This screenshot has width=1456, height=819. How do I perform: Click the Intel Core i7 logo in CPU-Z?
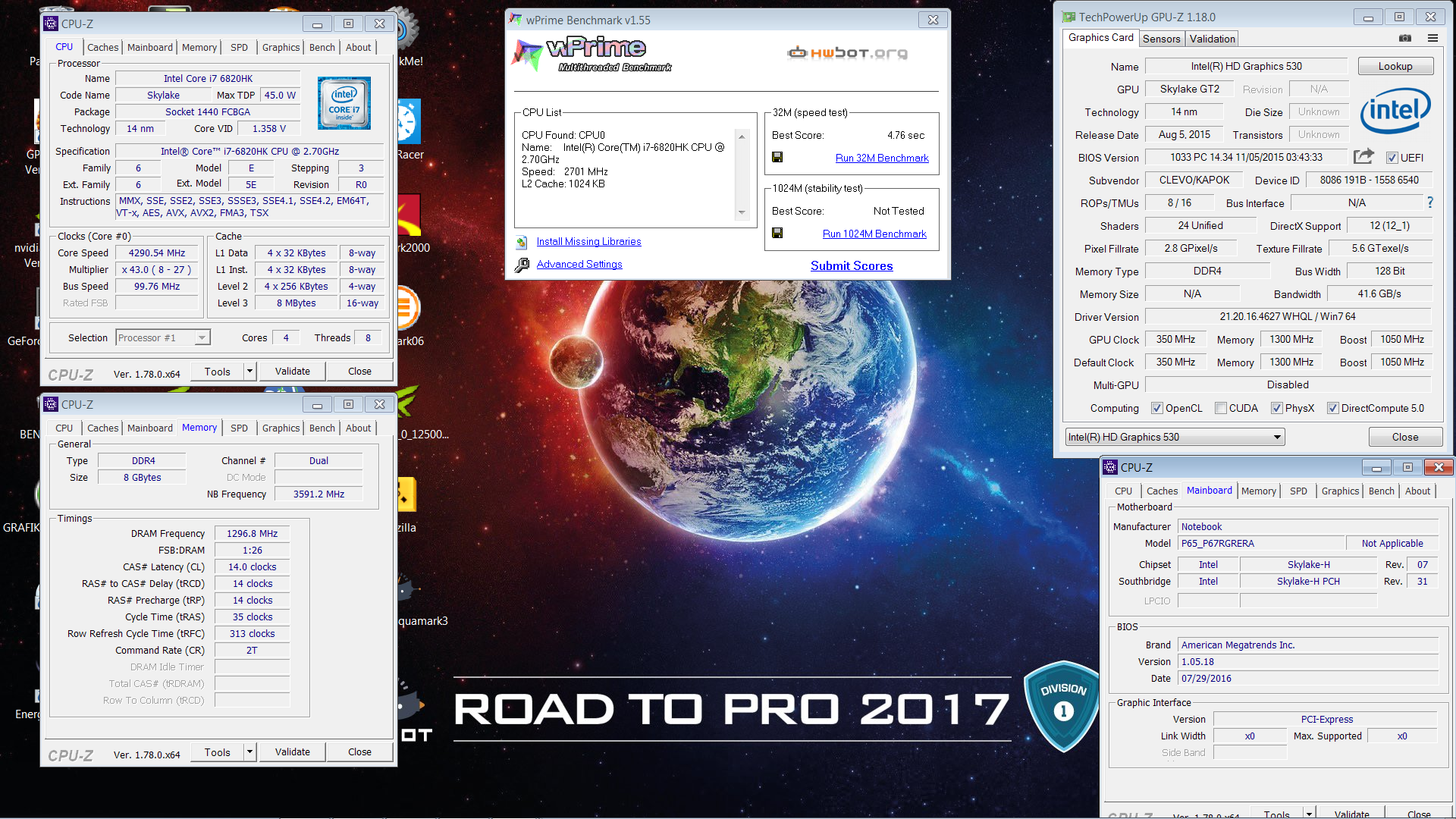(x=344, y=103)
